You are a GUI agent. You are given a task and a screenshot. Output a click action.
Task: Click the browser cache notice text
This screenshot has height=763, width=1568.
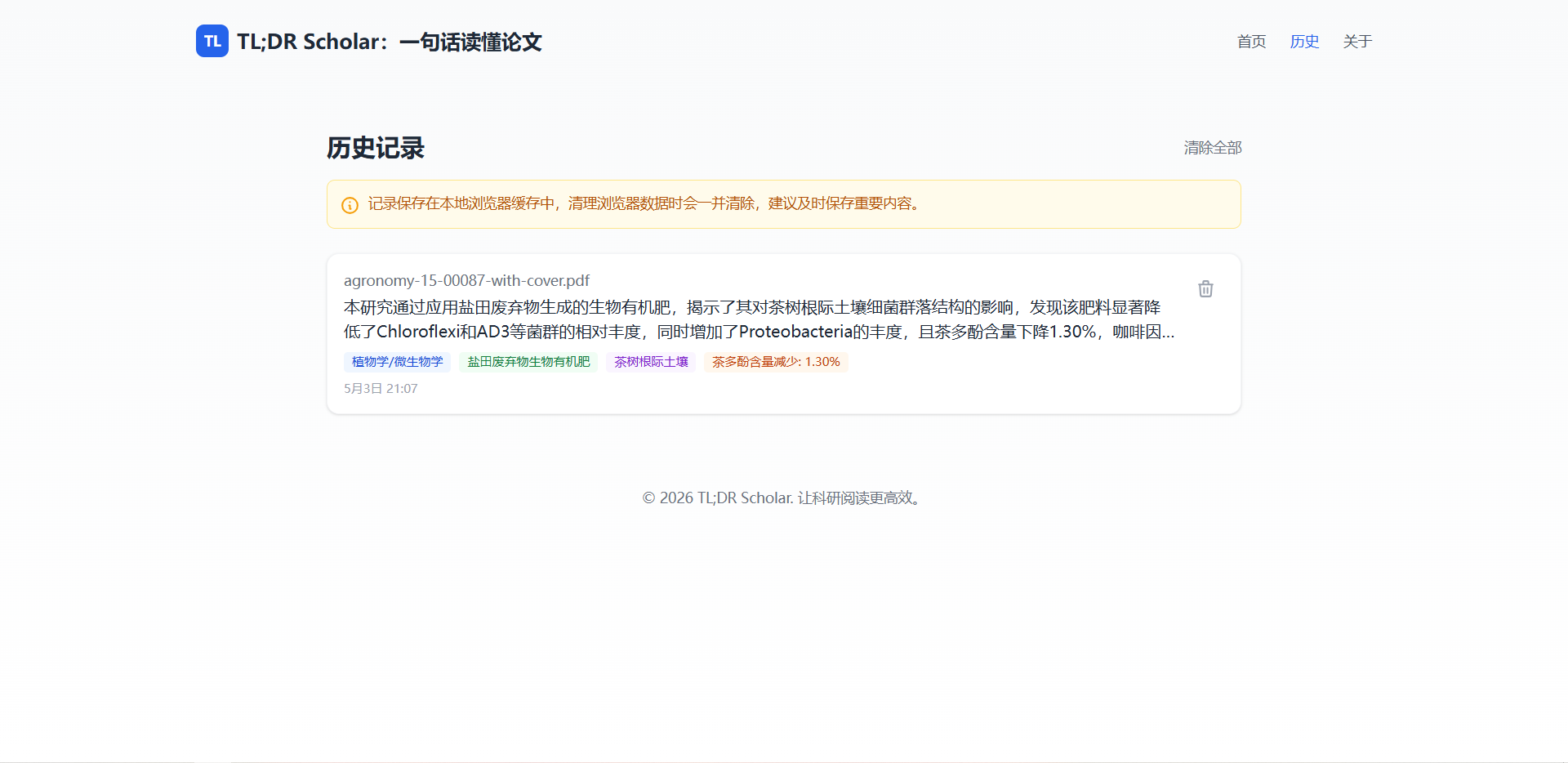click(x=645, y=203)
